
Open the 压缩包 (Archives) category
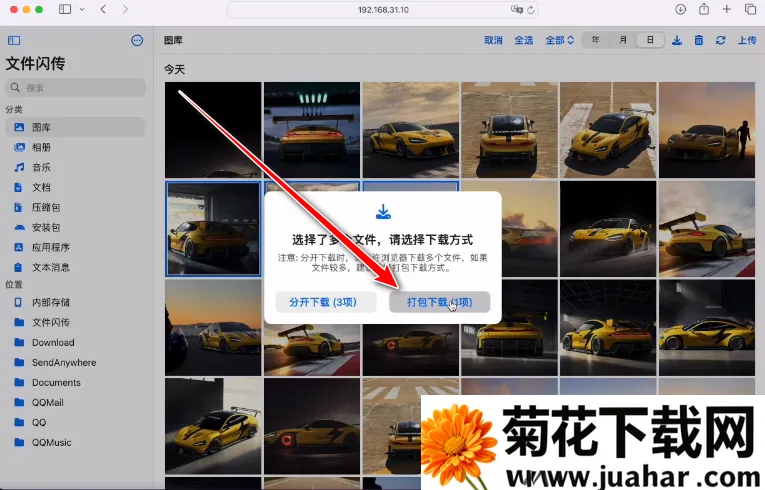click(x=45, y=207)
